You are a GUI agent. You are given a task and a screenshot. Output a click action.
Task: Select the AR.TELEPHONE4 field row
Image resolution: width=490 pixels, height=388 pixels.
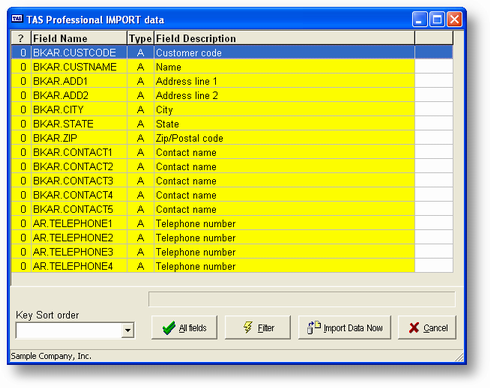(232, 266)
